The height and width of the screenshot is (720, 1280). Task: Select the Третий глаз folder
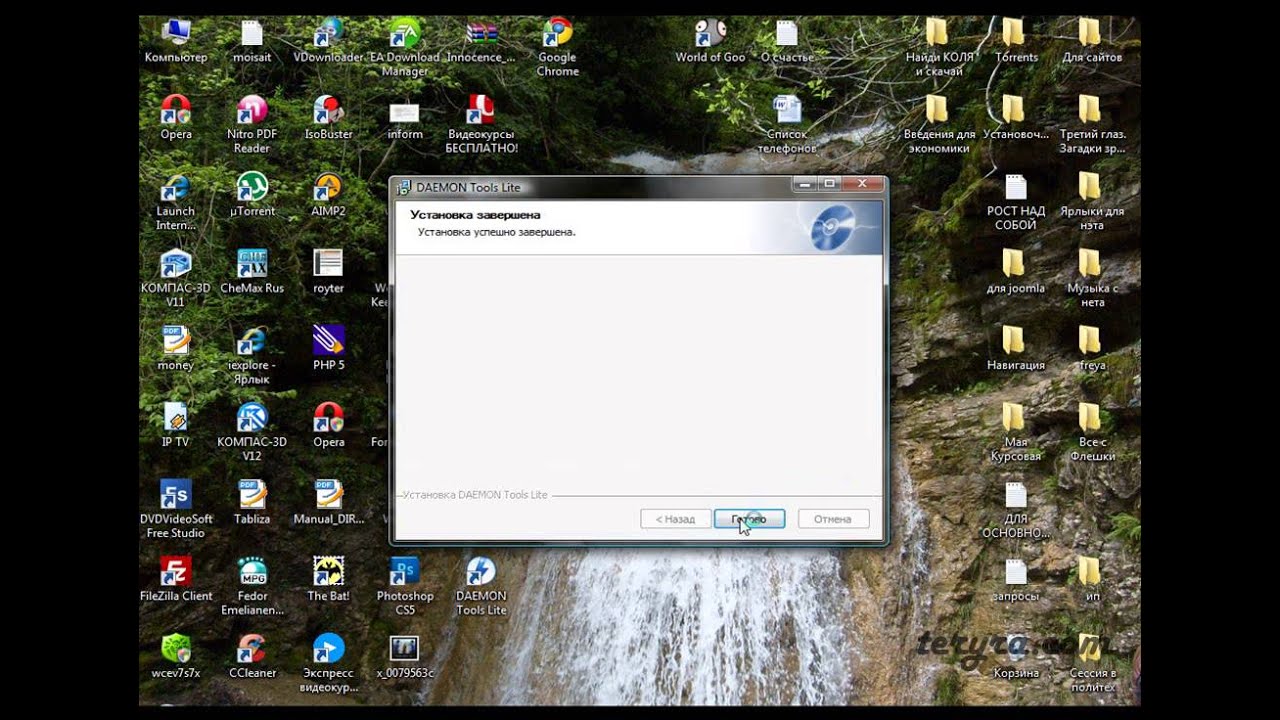tap(1092, 124)
